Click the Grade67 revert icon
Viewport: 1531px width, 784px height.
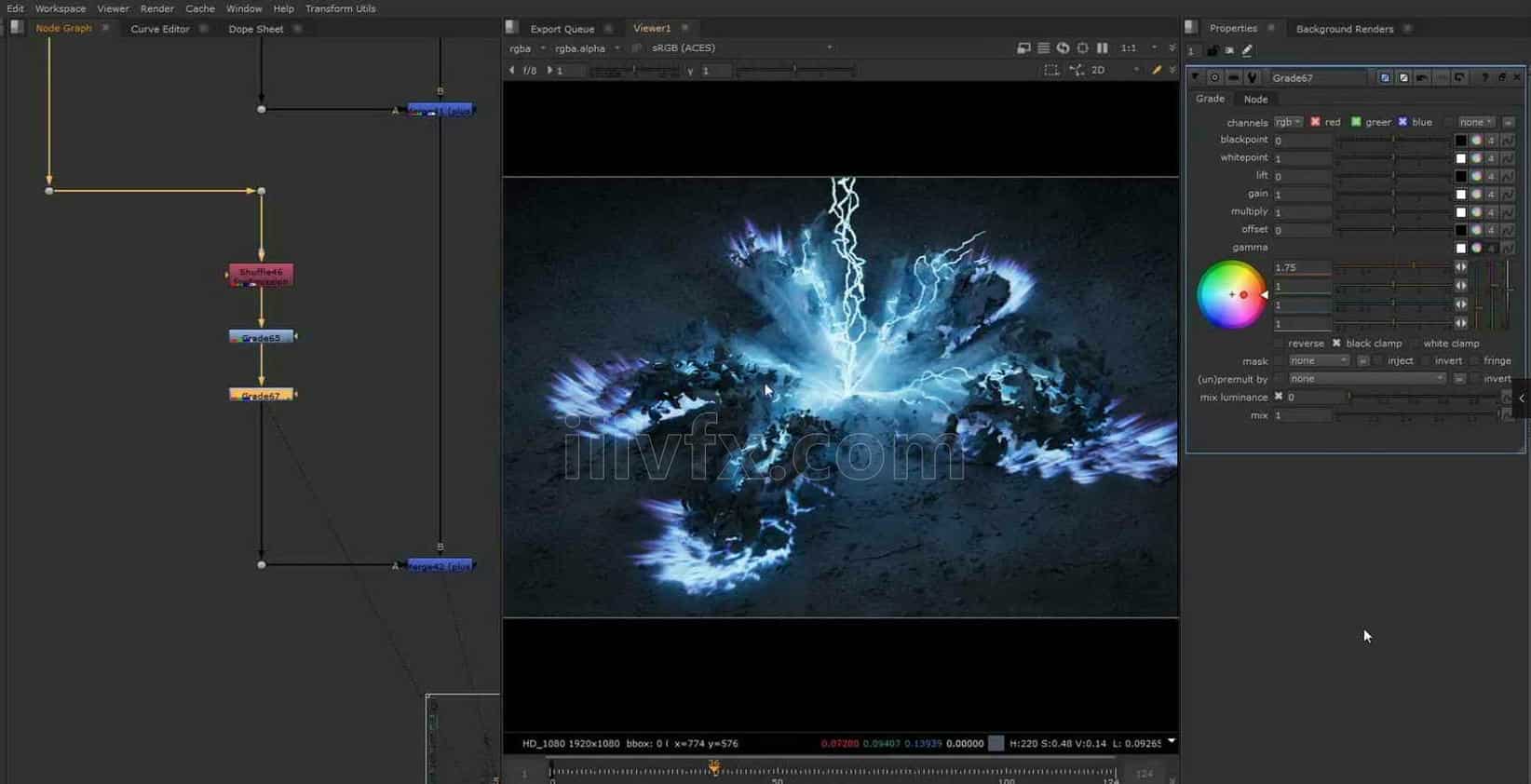click(1459, 77)
